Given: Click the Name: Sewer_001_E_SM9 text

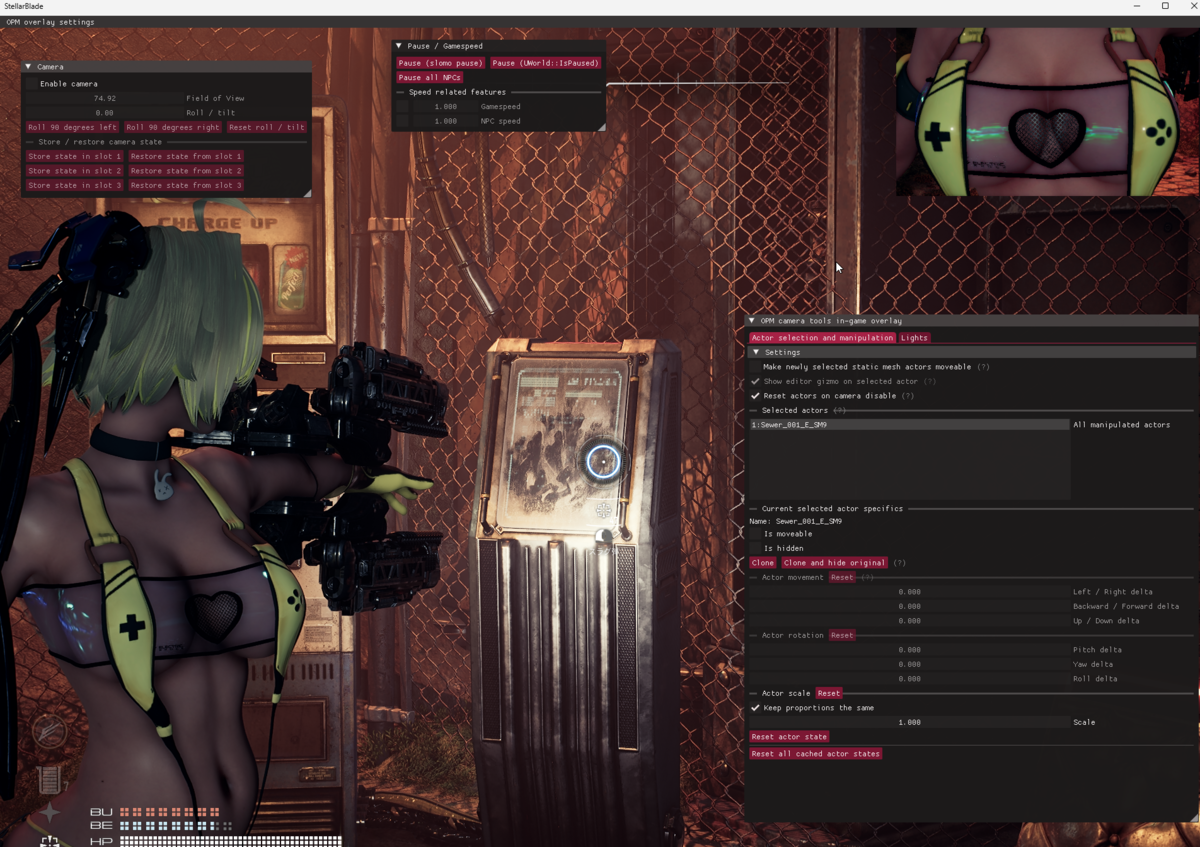Looking at the screenshot, I should 795,521.
